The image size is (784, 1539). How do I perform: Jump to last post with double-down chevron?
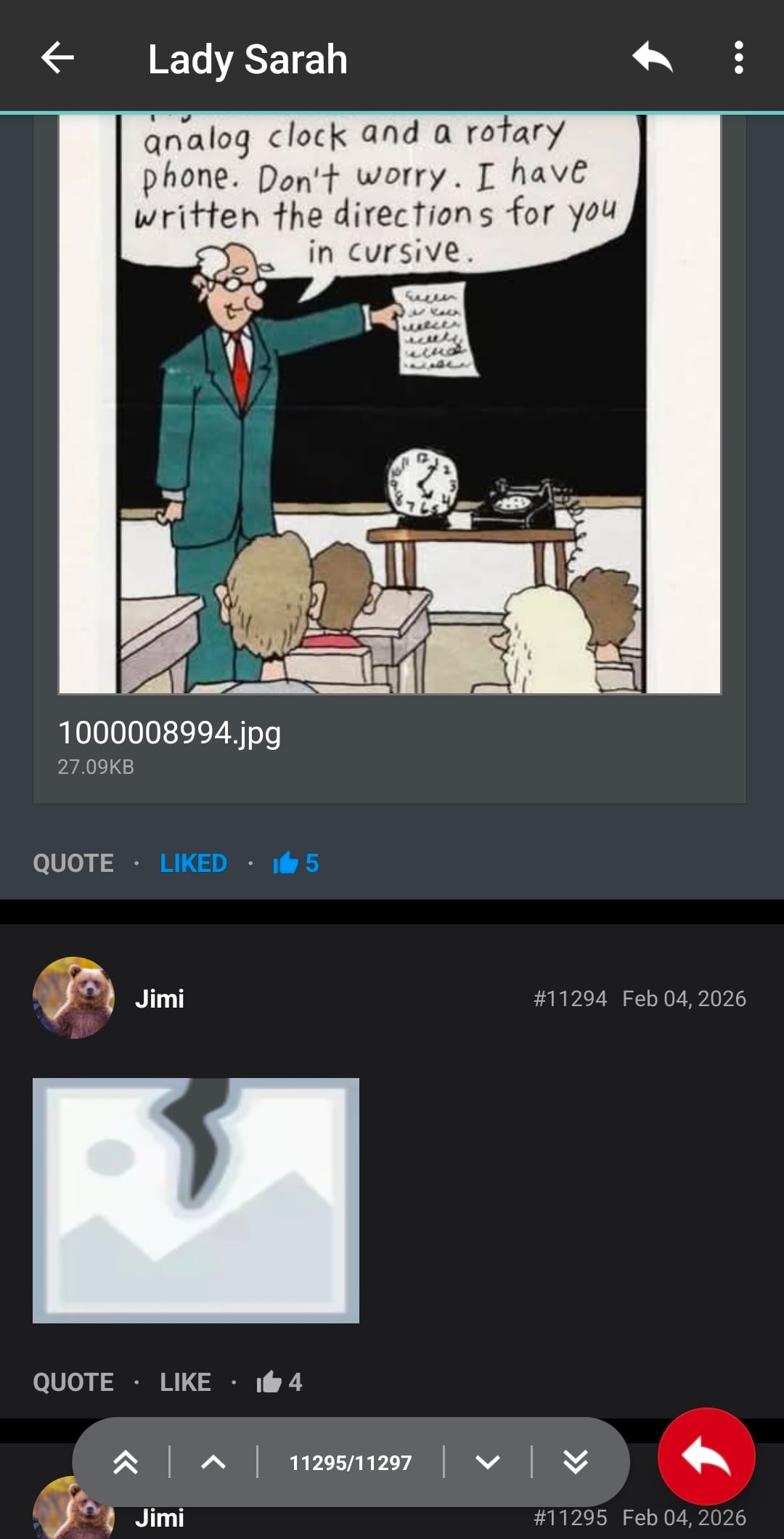point(575,1462)
